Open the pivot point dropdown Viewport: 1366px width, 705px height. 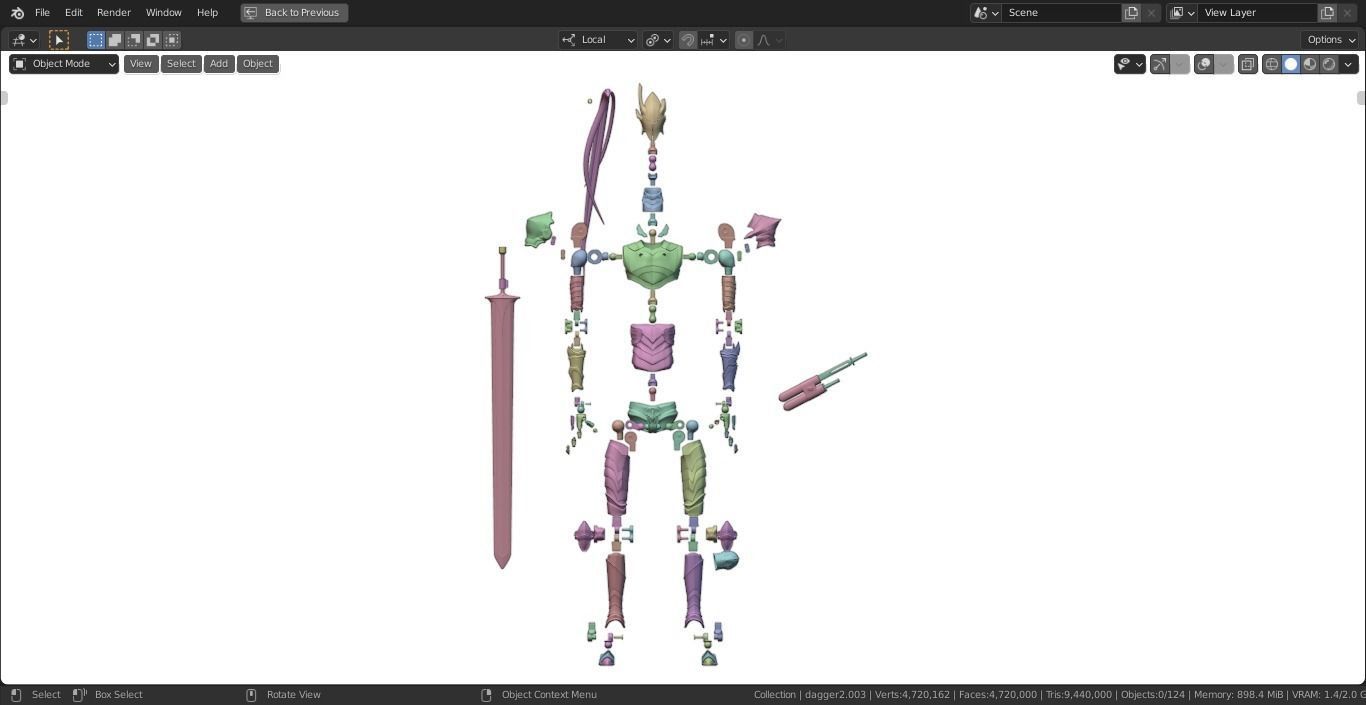657,40
